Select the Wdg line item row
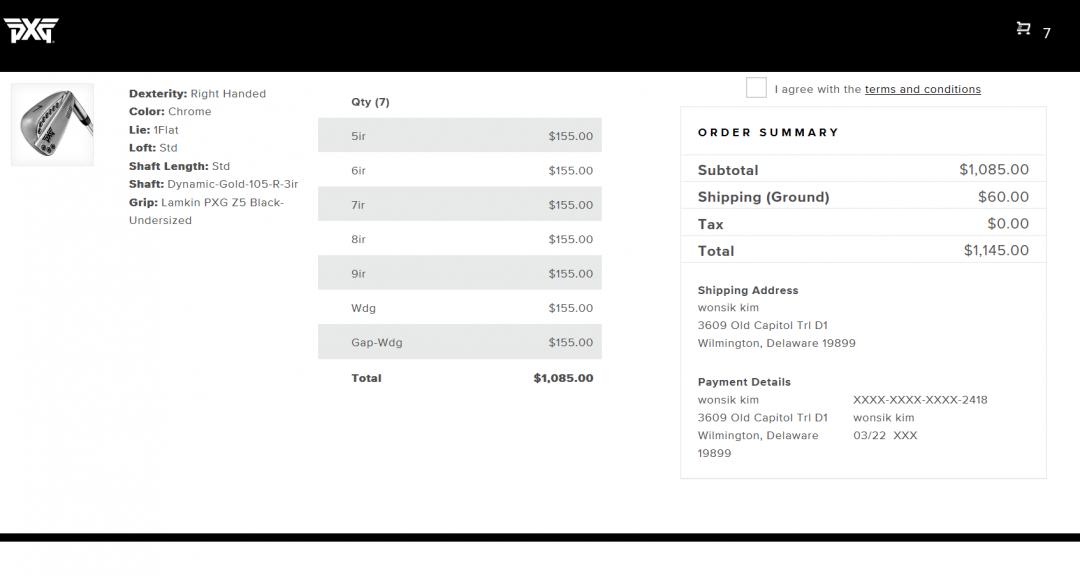 point(460,308)
